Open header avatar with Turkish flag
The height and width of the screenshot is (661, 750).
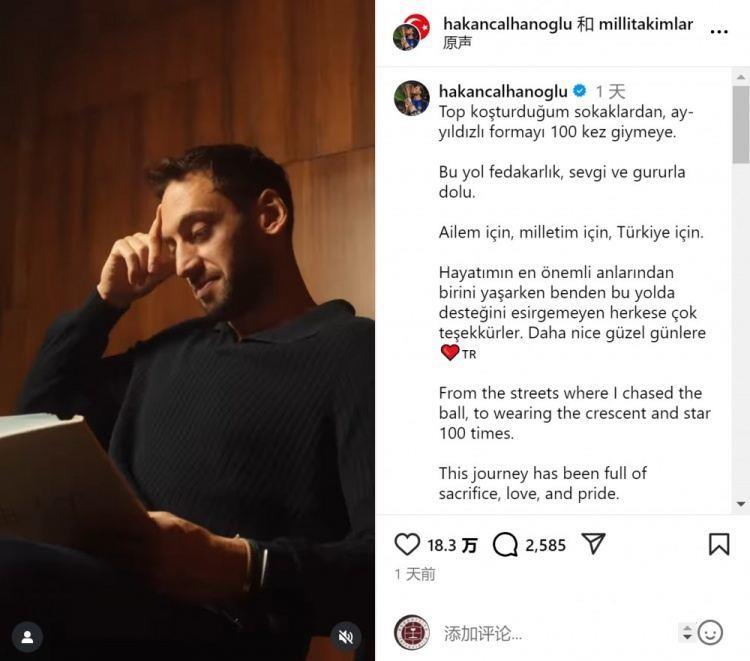point(411,33)
